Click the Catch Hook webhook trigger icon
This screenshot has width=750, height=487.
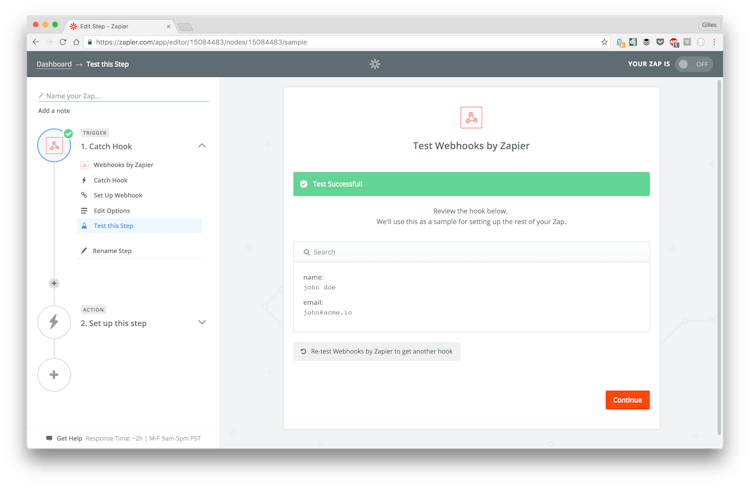(x=54, y=146)
